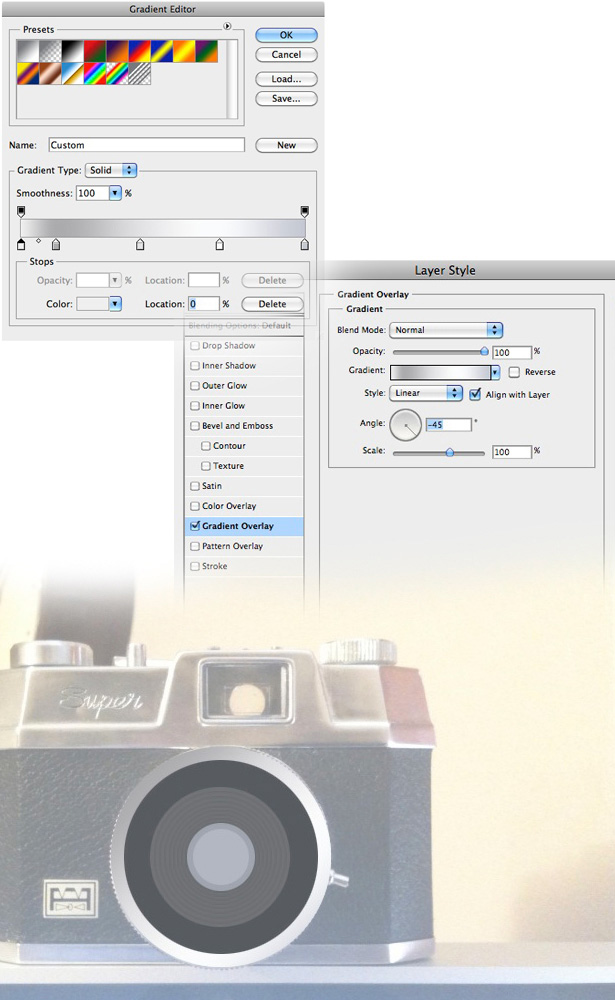Select the Red, Green gradient preset
This screenshot has width=615, height=1000.
95,51
